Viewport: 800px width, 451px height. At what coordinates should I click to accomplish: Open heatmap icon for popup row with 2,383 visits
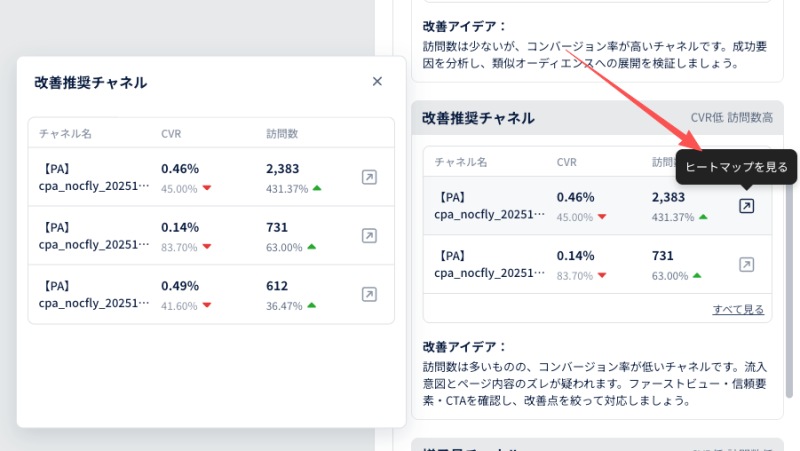point(369,177)
